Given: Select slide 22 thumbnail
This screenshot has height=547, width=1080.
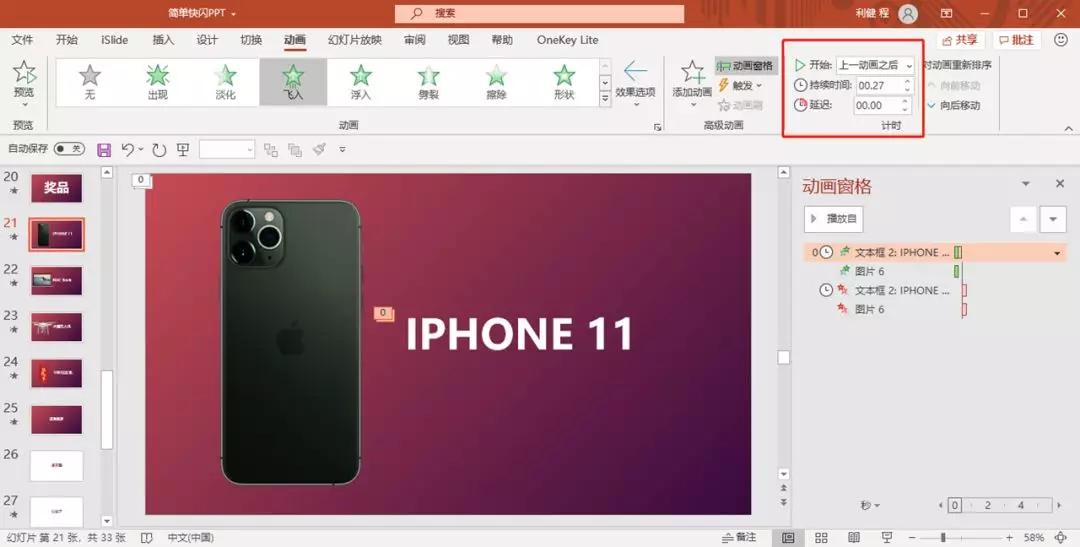Looking at the screenshot, I should pos(56,280).
